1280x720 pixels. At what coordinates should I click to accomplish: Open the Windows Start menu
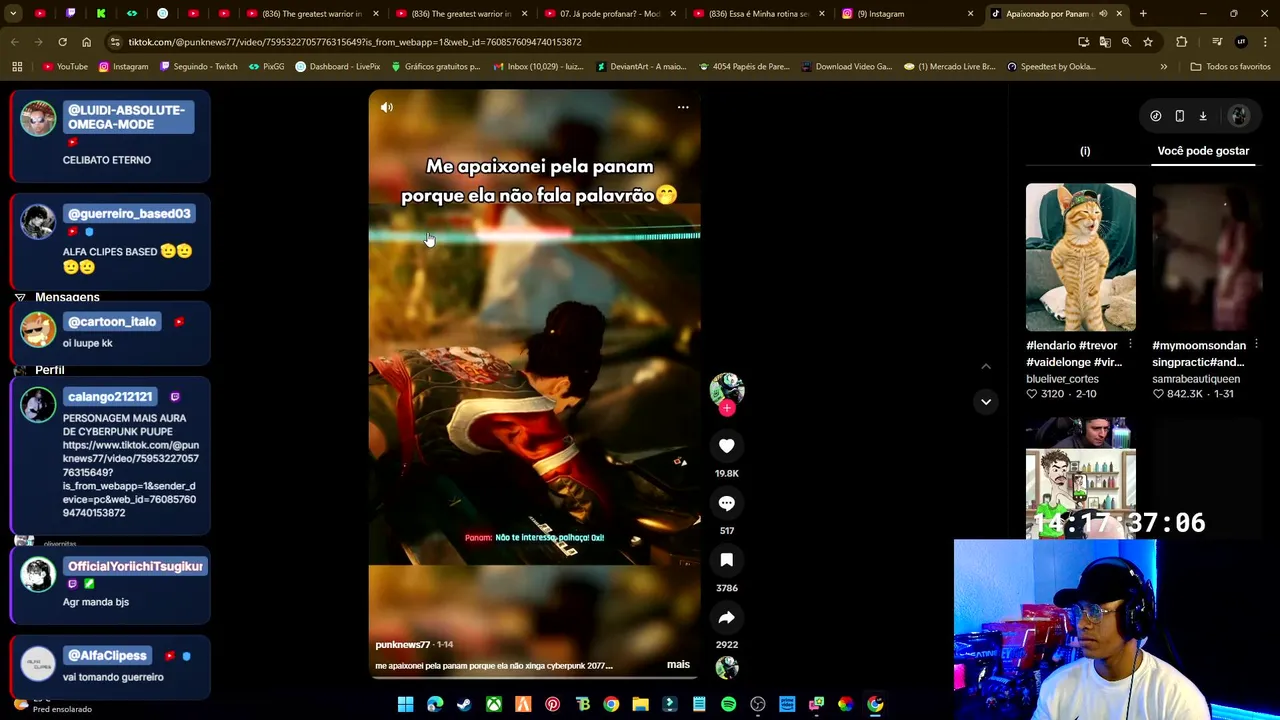[406, 704]
